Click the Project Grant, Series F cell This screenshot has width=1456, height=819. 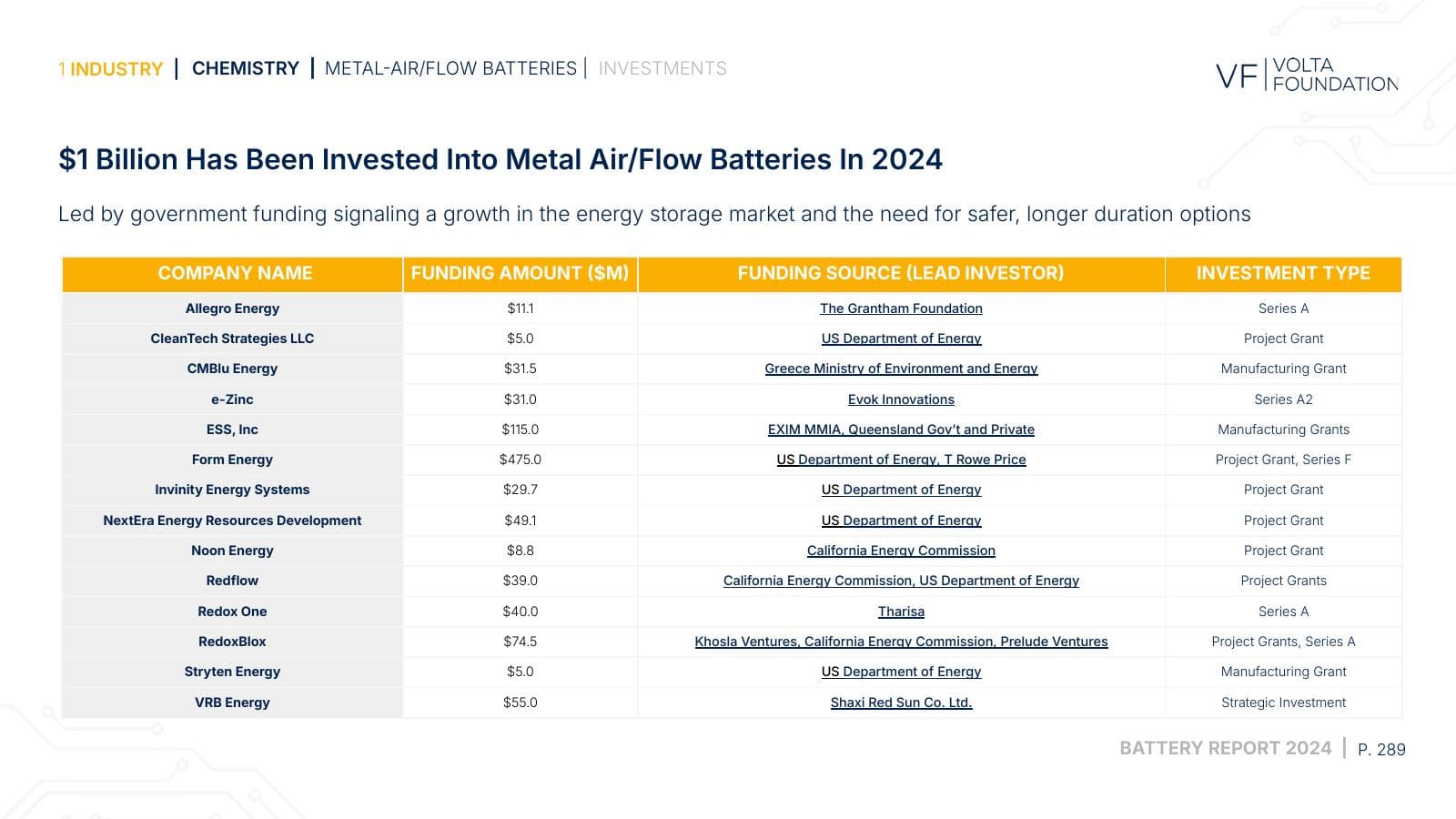tap(1283, 460)
